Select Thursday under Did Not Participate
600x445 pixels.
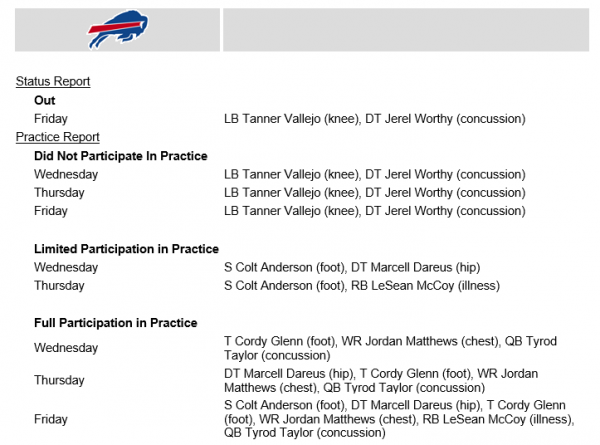pyautogui.click(x=59, y=193)
